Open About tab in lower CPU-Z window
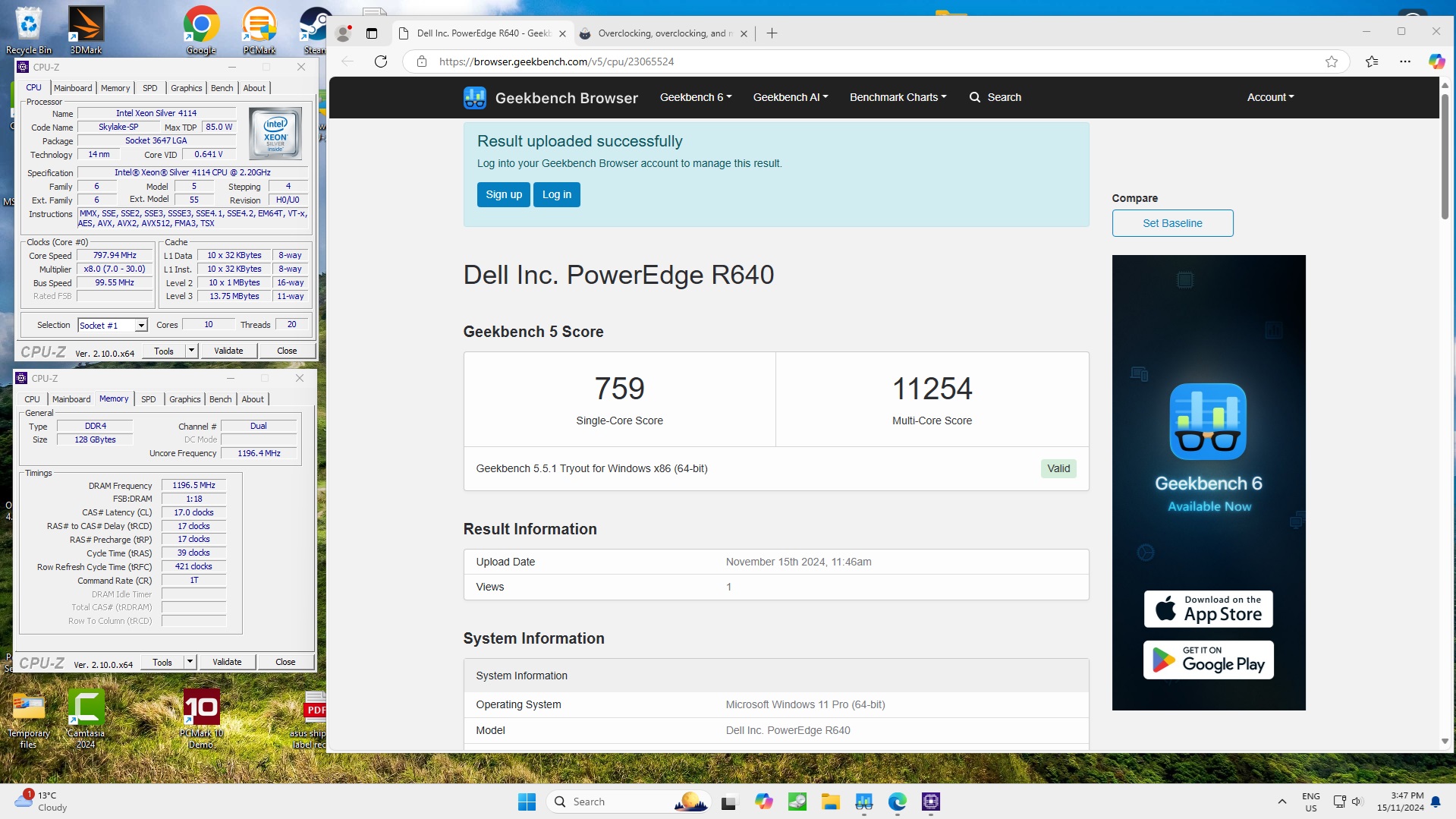 (253, 399)
